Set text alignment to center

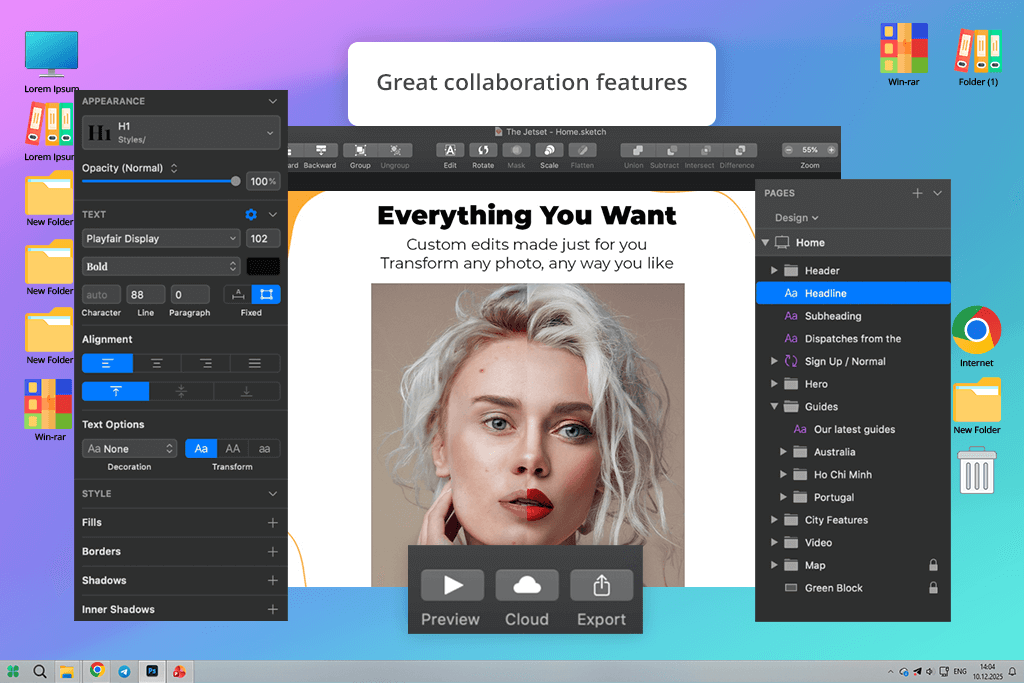(x=157, y=363)
